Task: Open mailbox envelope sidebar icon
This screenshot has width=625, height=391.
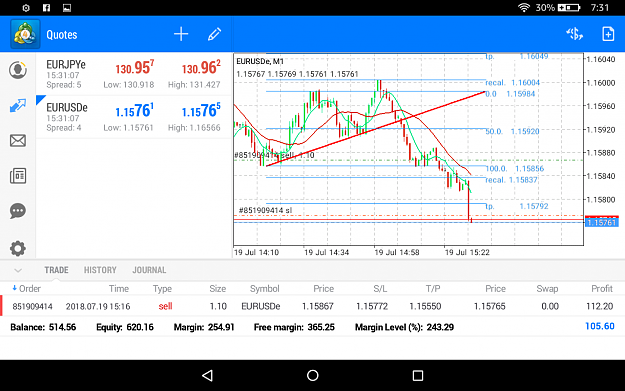Action: click(18, 140)
